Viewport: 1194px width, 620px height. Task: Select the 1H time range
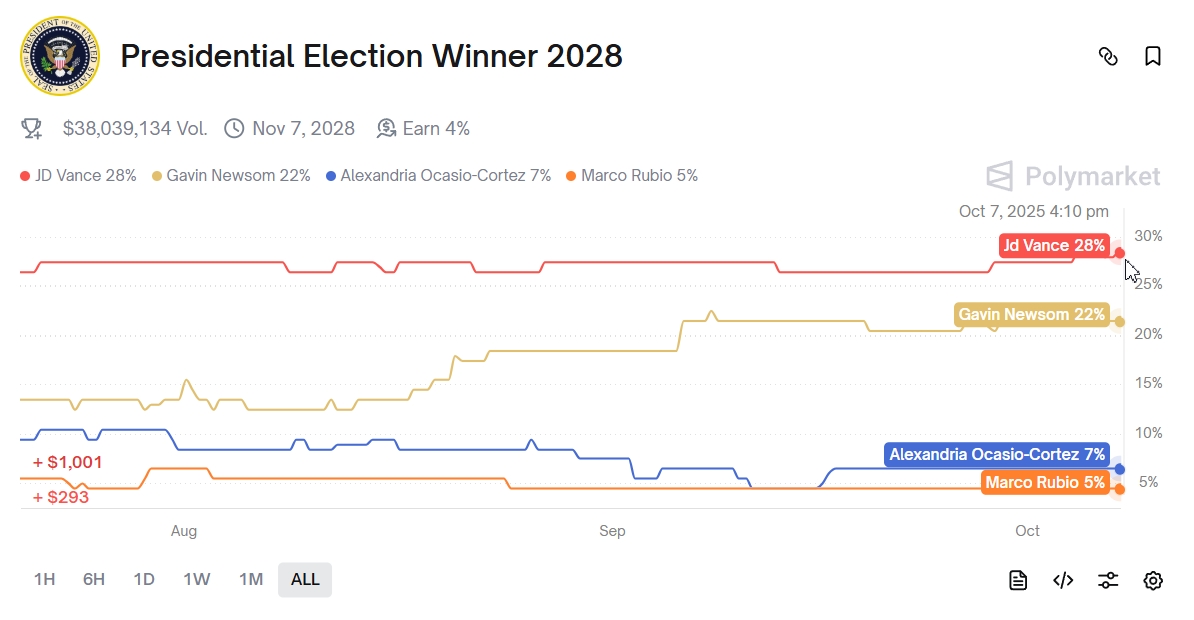click(x=44, y=579)
